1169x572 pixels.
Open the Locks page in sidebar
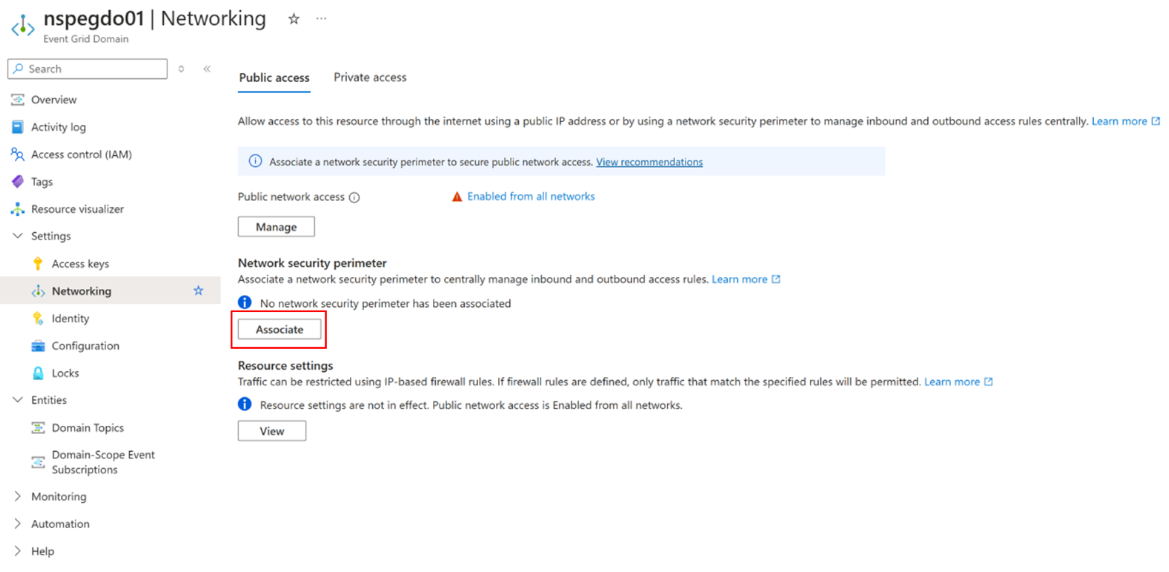(x=65, y=373)
